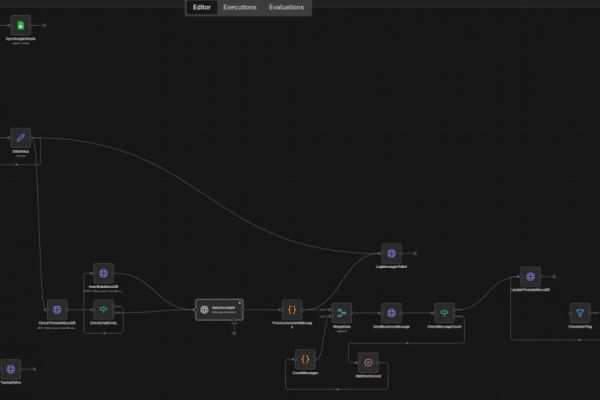Select the ProcessAssistantMessage code node
Viewport: 600px width, 400px height.
click(x=292, y=310)
